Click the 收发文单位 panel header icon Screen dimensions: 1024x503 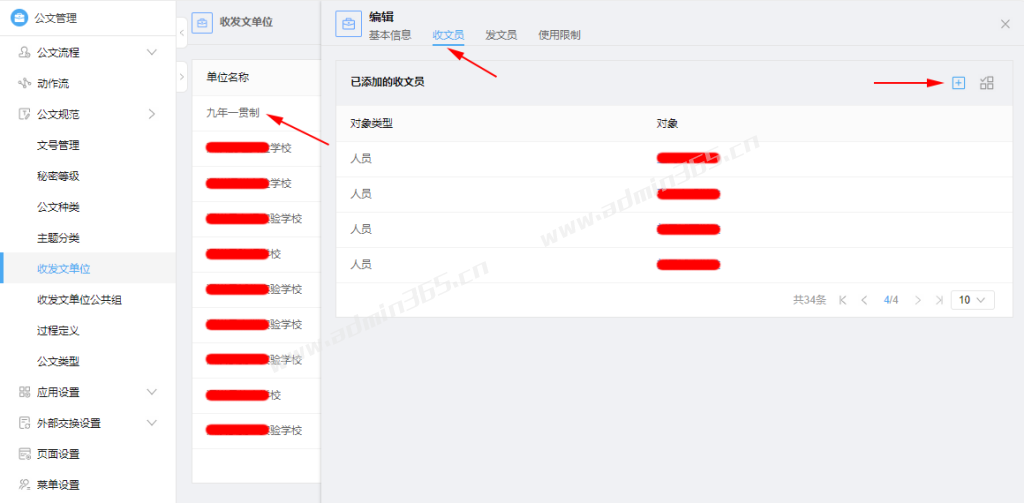201,22
